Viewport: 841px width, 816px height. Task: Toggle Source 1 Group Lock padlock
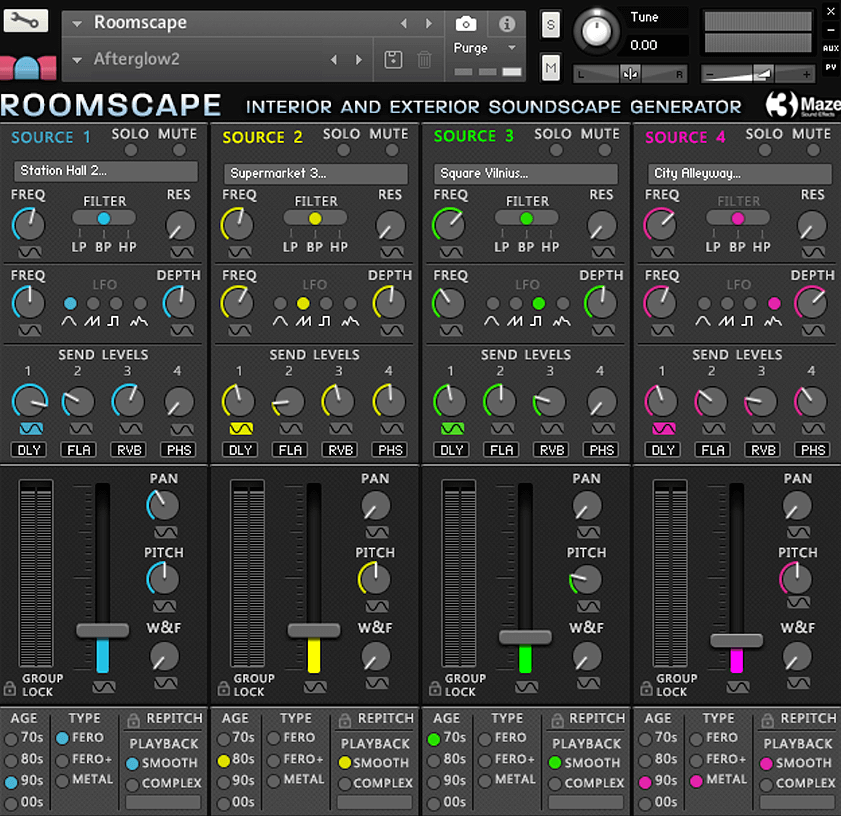tap(10, 688)
